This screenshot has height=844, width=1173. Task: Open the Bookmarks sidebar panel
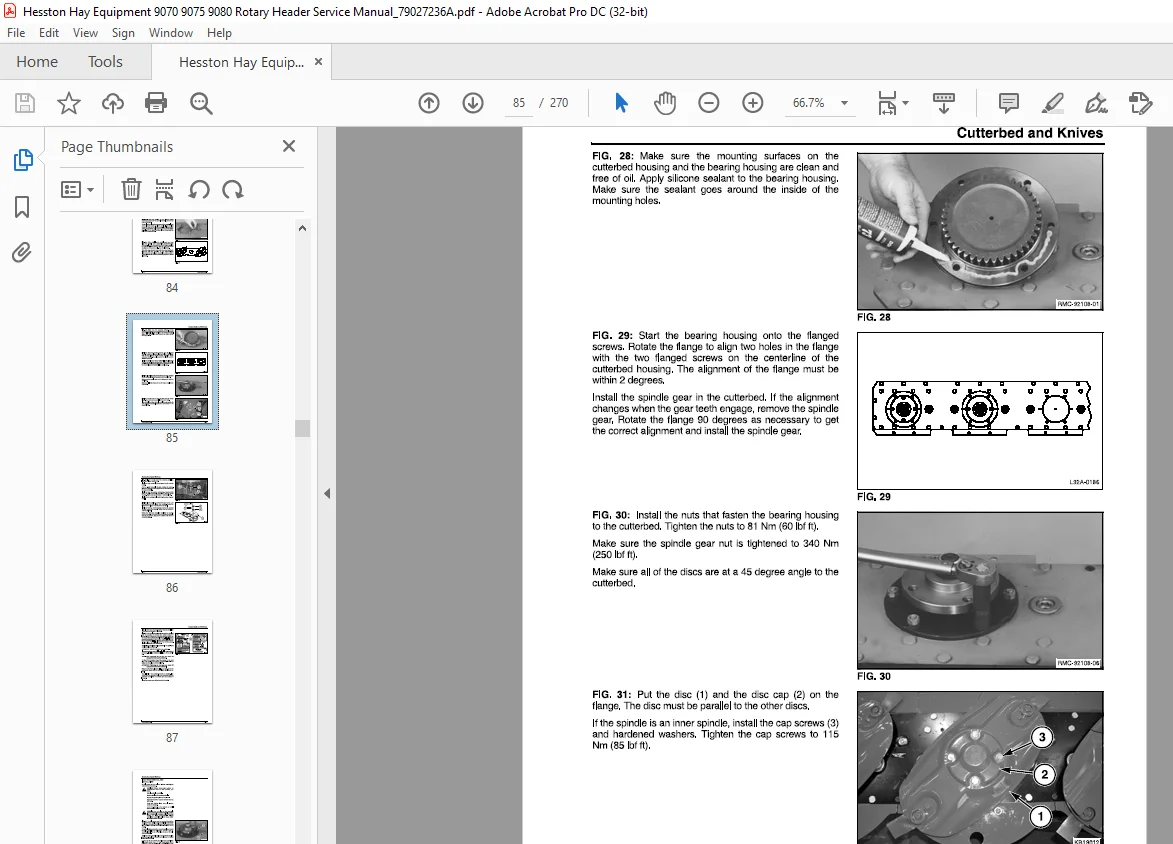(22, 207)
